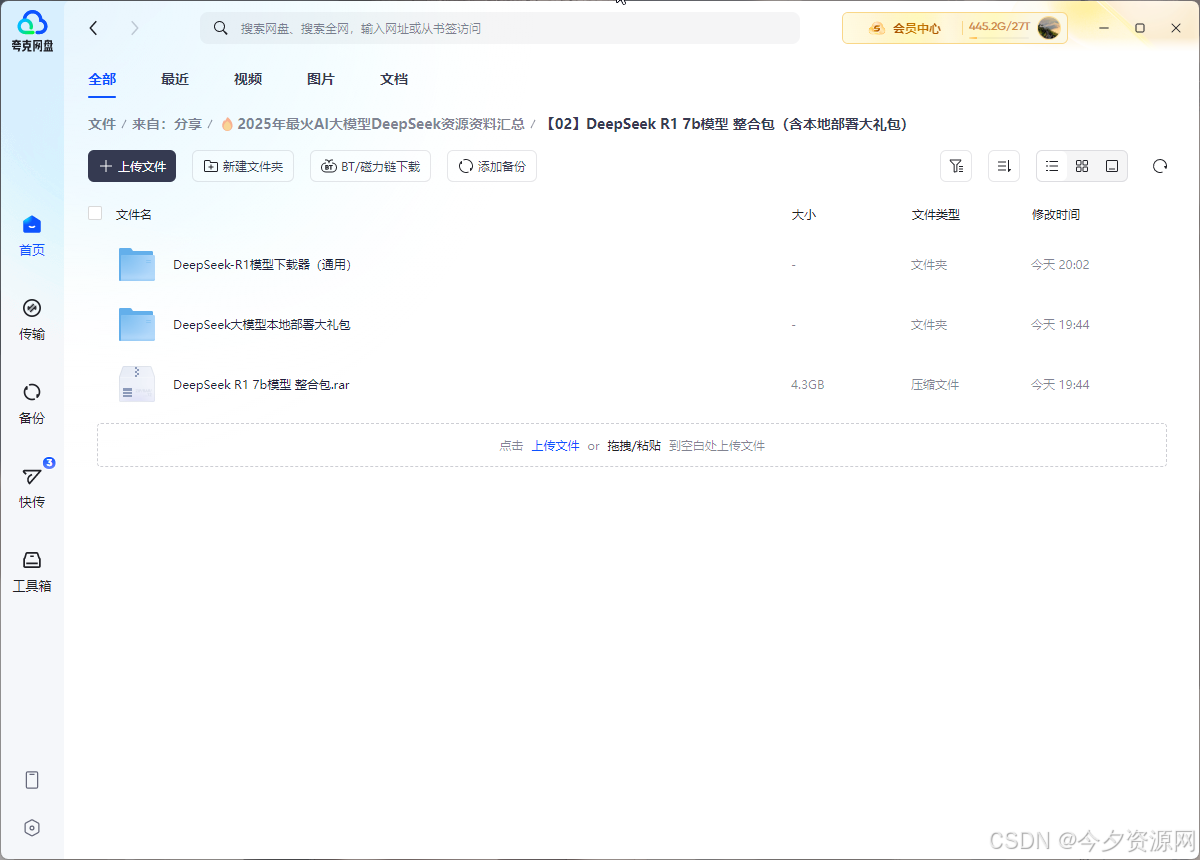The image size is (1200, 860).
Task: Open the filter icon
Action: (x=956, y=166)
